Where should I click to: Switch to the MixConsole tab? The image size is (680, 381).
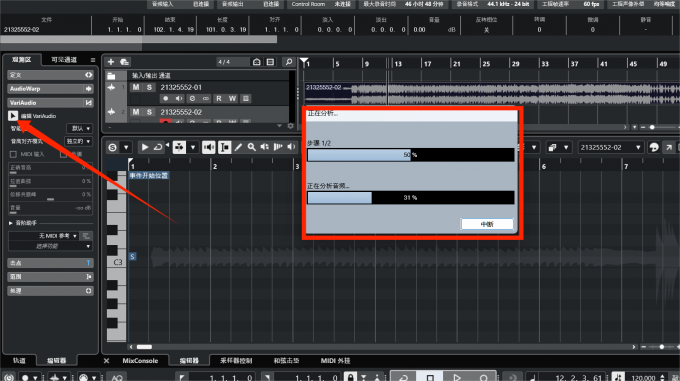coord(140,361)
